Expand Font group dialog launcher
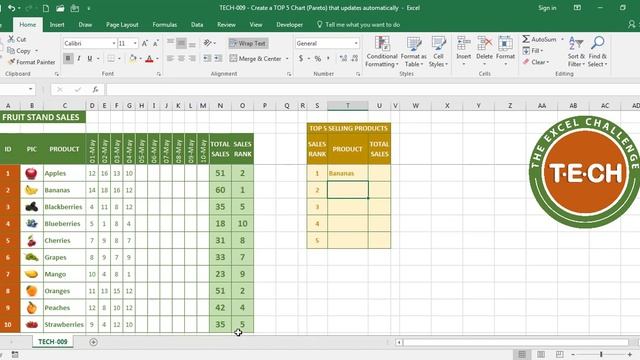Viewport: 640px width, 360px height. click(159, 74)
